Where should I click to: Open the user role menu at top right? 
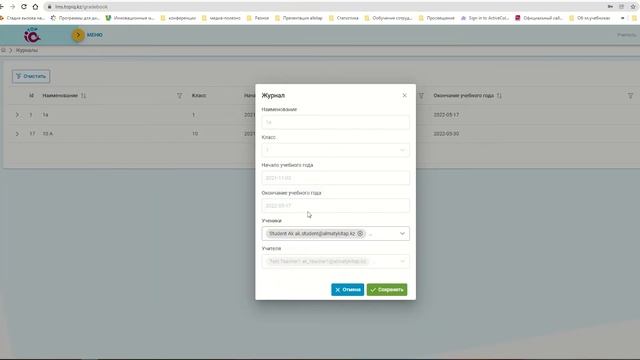coord(627,35)
